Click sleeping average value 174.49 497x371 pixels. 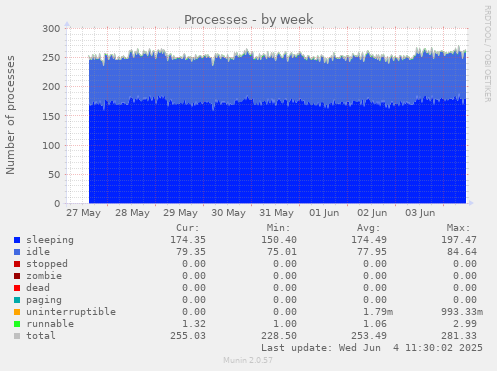(369, 240)
